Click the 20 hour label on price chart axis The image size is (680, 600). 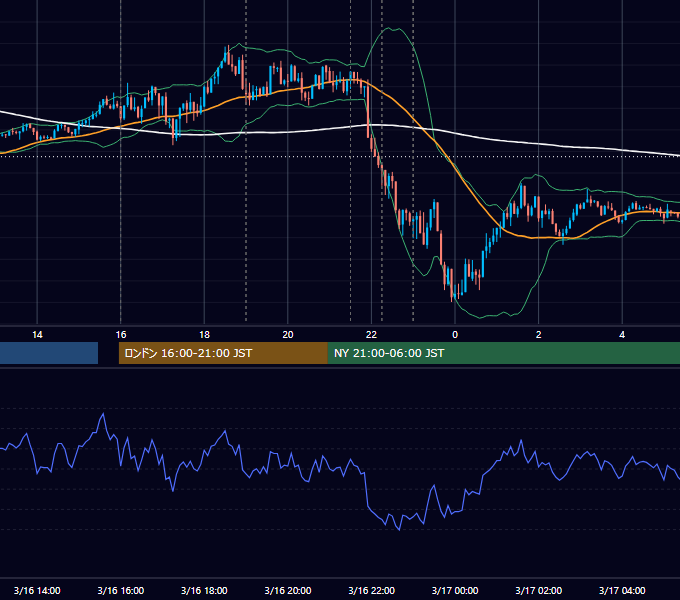pos(288,335)
